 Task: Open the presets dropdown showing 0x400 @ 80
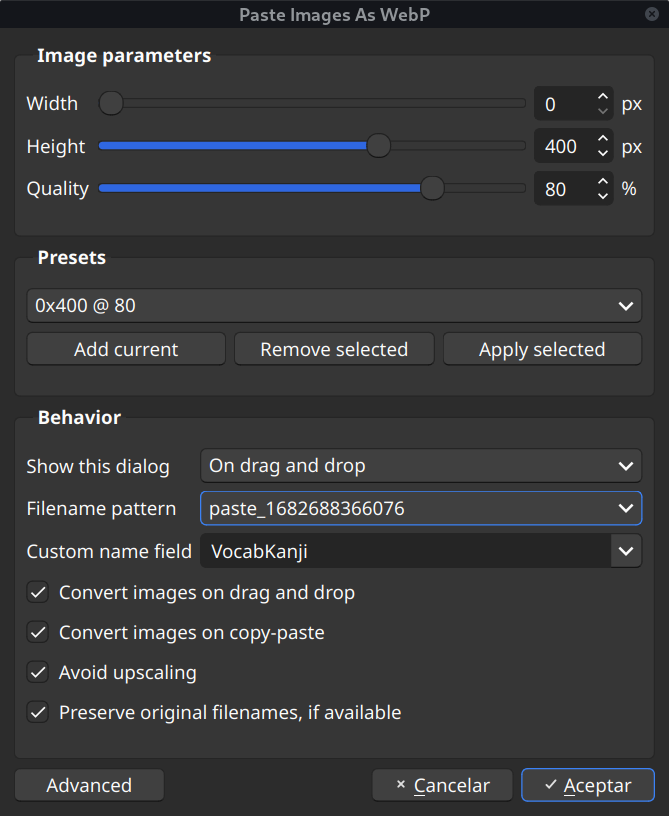[334, 306]
